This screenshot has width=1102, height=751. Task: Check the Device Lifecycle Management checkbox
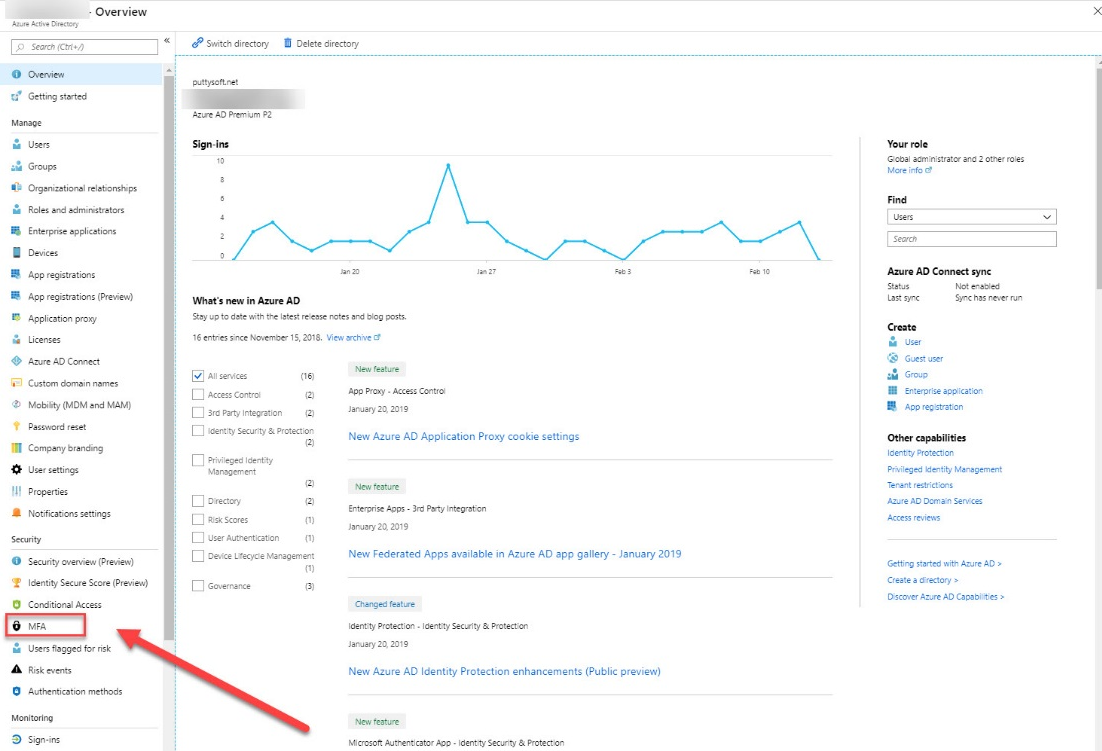tap(198, 556)
